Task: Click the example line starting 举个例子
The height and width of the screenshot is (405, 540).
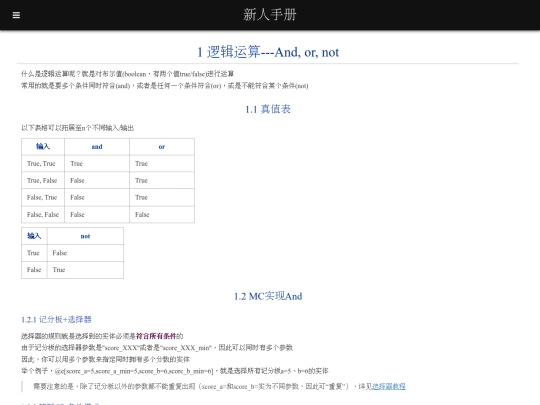Action: click(x=175, y=371)
